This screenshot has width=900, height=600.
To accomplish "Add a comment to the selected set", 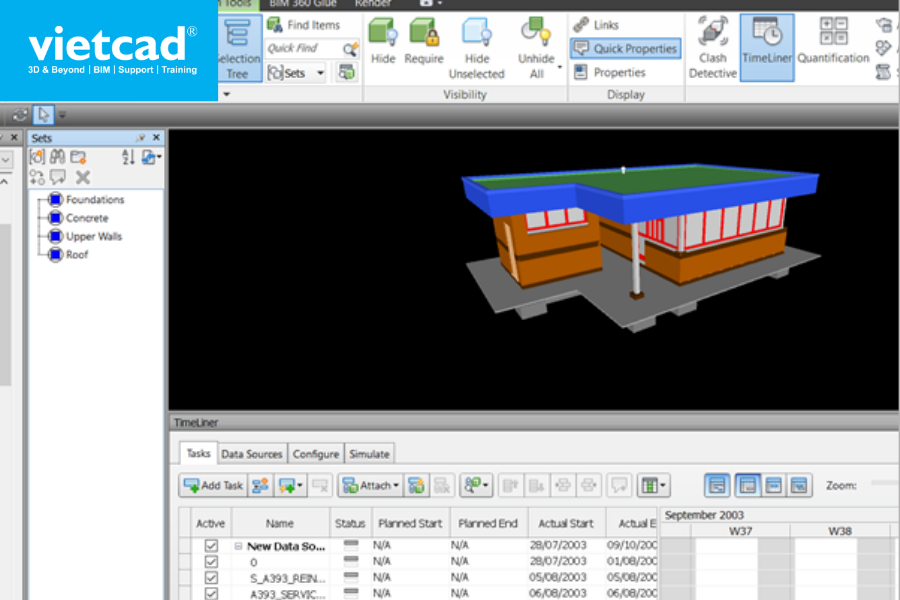I will 58,177.
